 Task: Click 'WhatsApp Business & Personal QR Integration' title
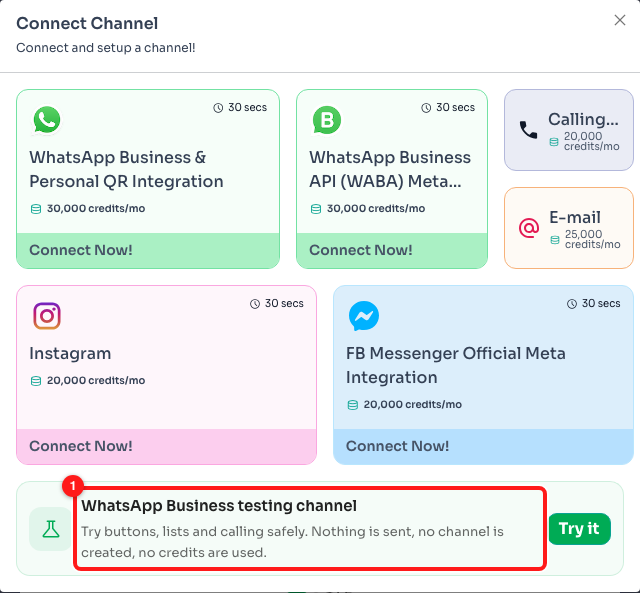[x=127, y=169]
